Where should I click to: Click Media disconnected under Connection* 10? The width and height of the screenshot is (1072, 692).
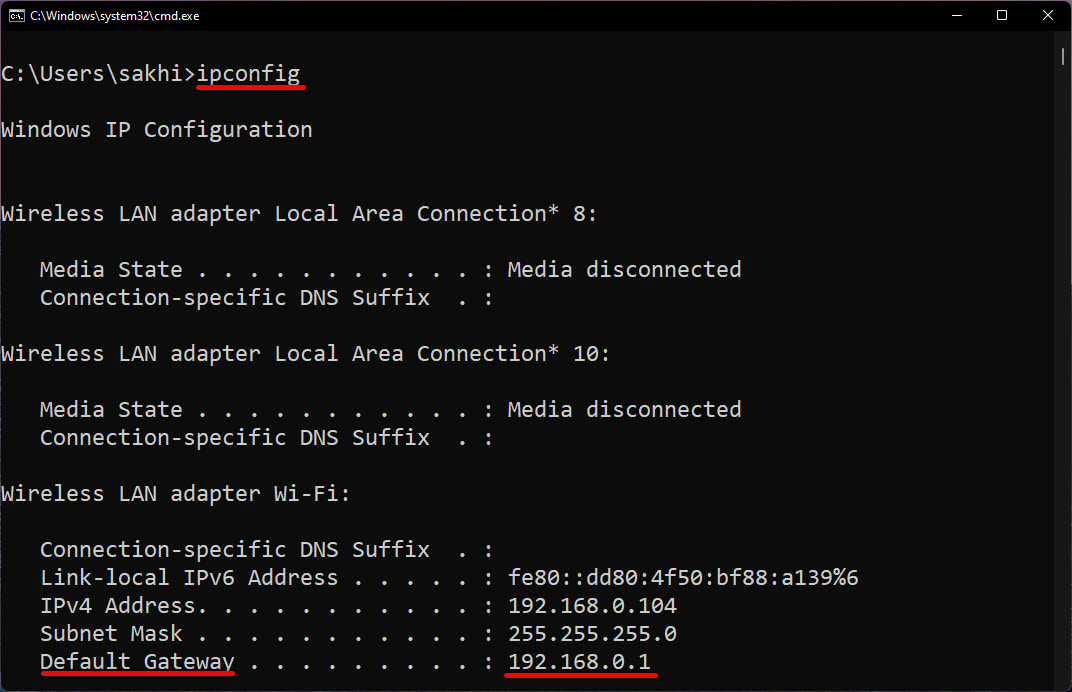624,410
